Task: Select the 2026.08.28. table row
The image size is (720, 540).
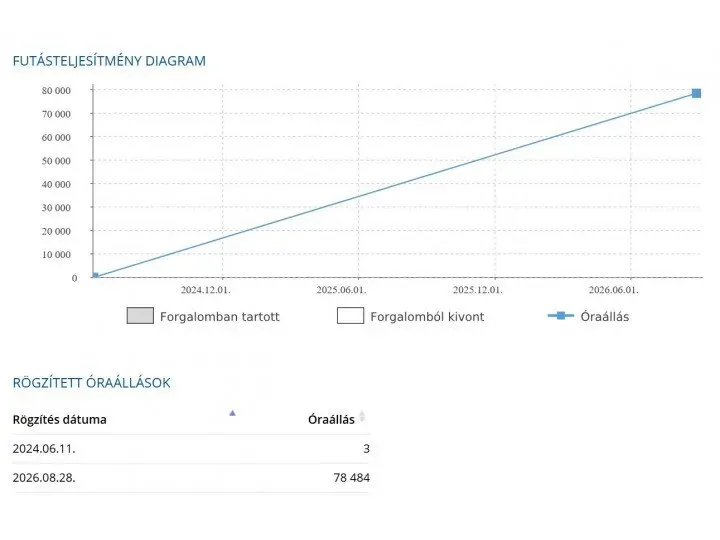Action: (x=191, y=478)
